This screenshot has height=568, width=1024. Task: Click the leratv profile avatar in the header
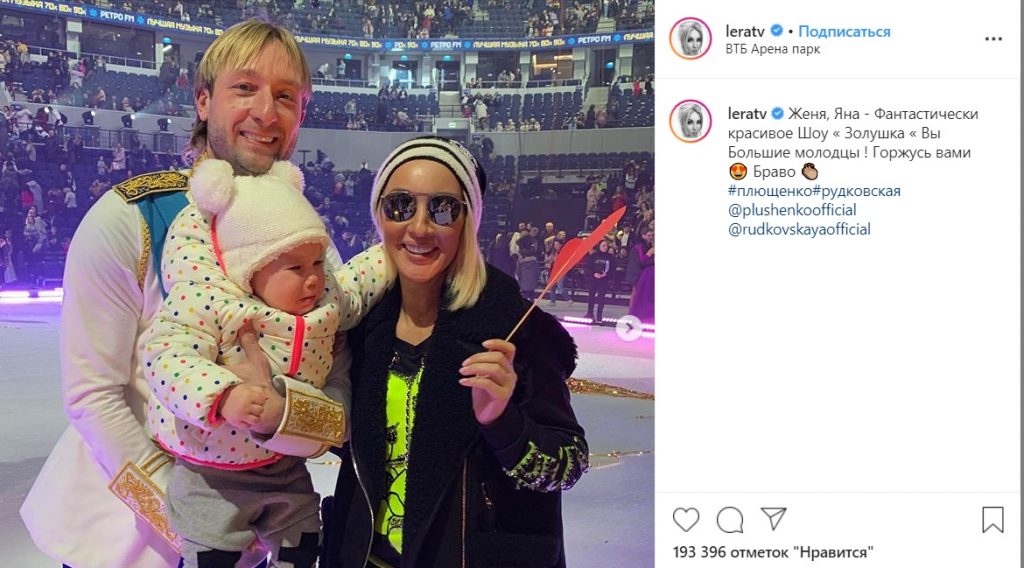click(x=690, y=39)
